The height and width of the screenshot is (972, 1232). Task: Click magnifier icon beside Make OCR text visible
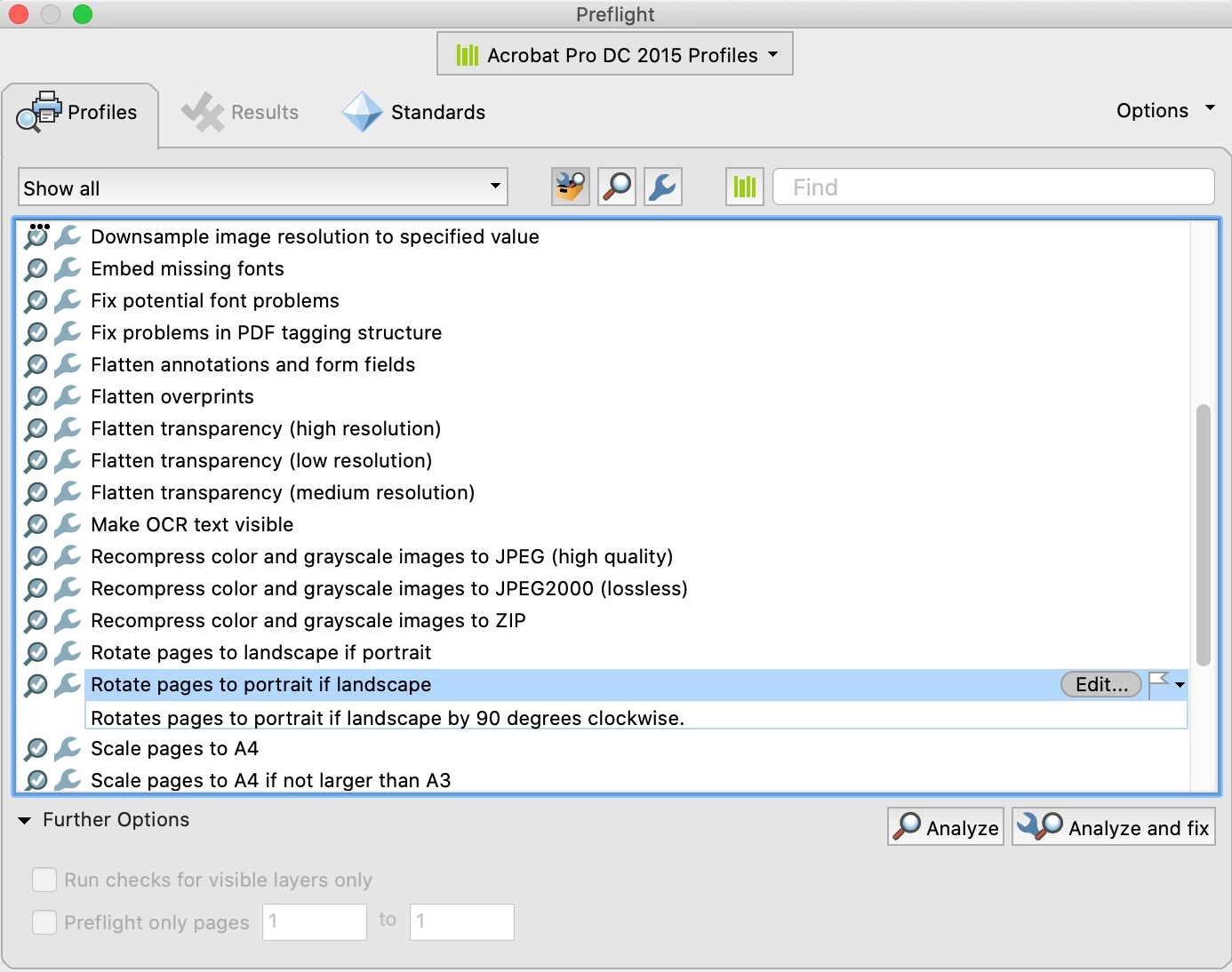click(36, 525)
